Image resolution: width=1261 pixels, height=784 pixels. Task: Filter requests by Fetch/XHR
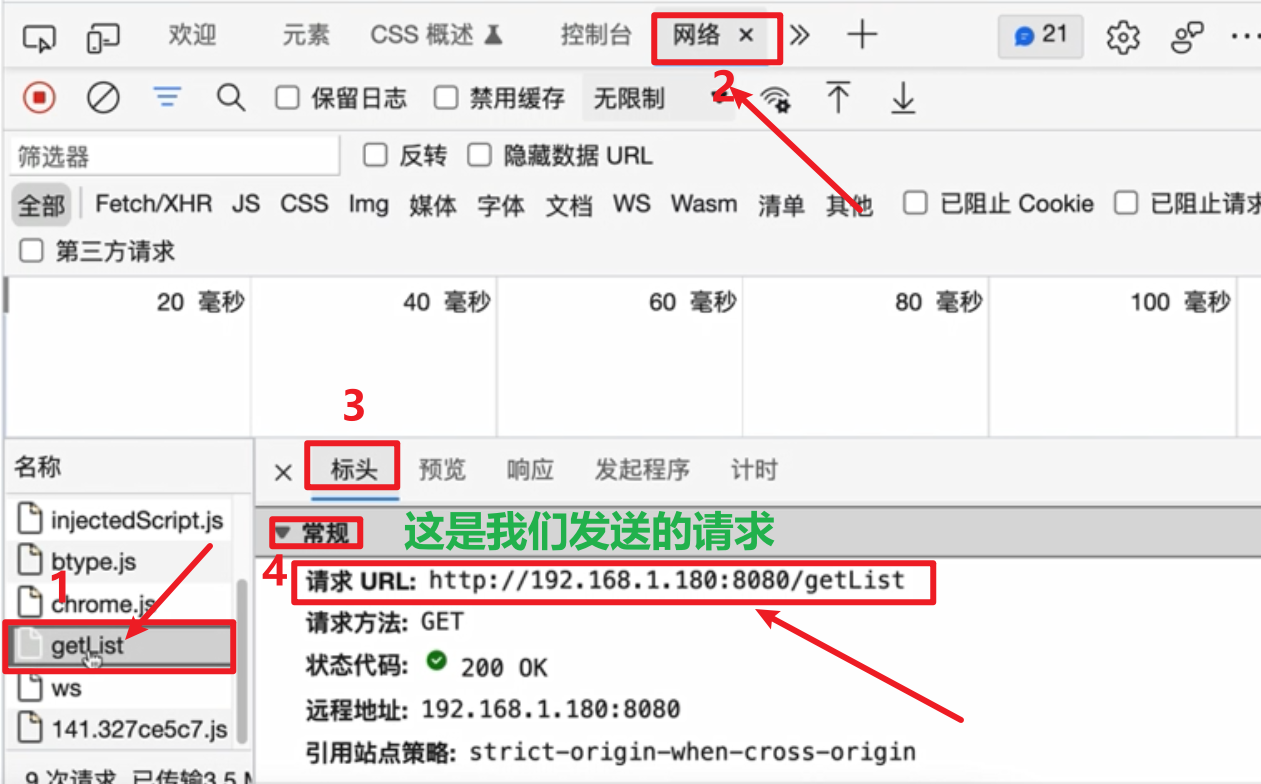pyautogui.click(x=154, y=204)
